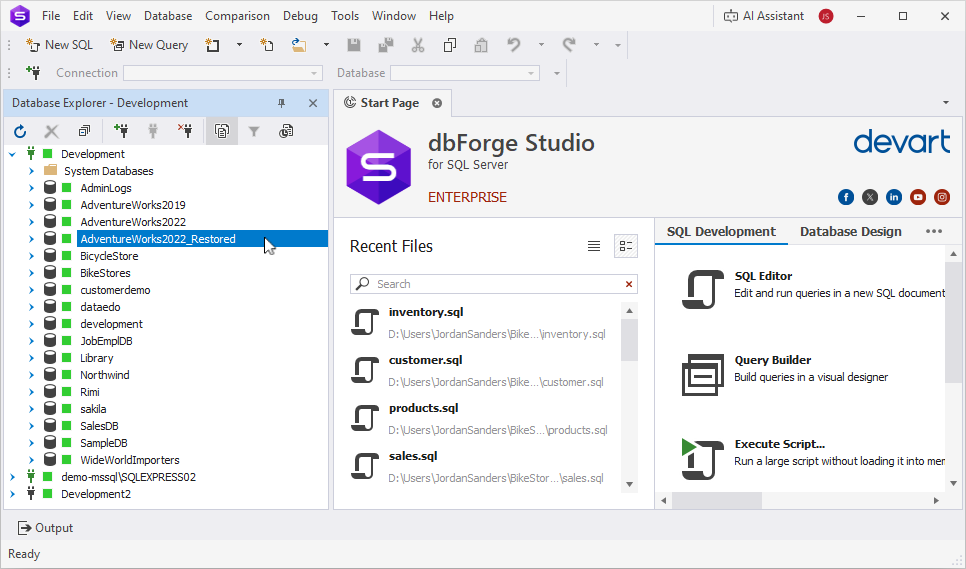The height and width of the screenshot is (569, 966).
Task: Click the New Connection plug icon beside Connection
Action: point(33,73)
